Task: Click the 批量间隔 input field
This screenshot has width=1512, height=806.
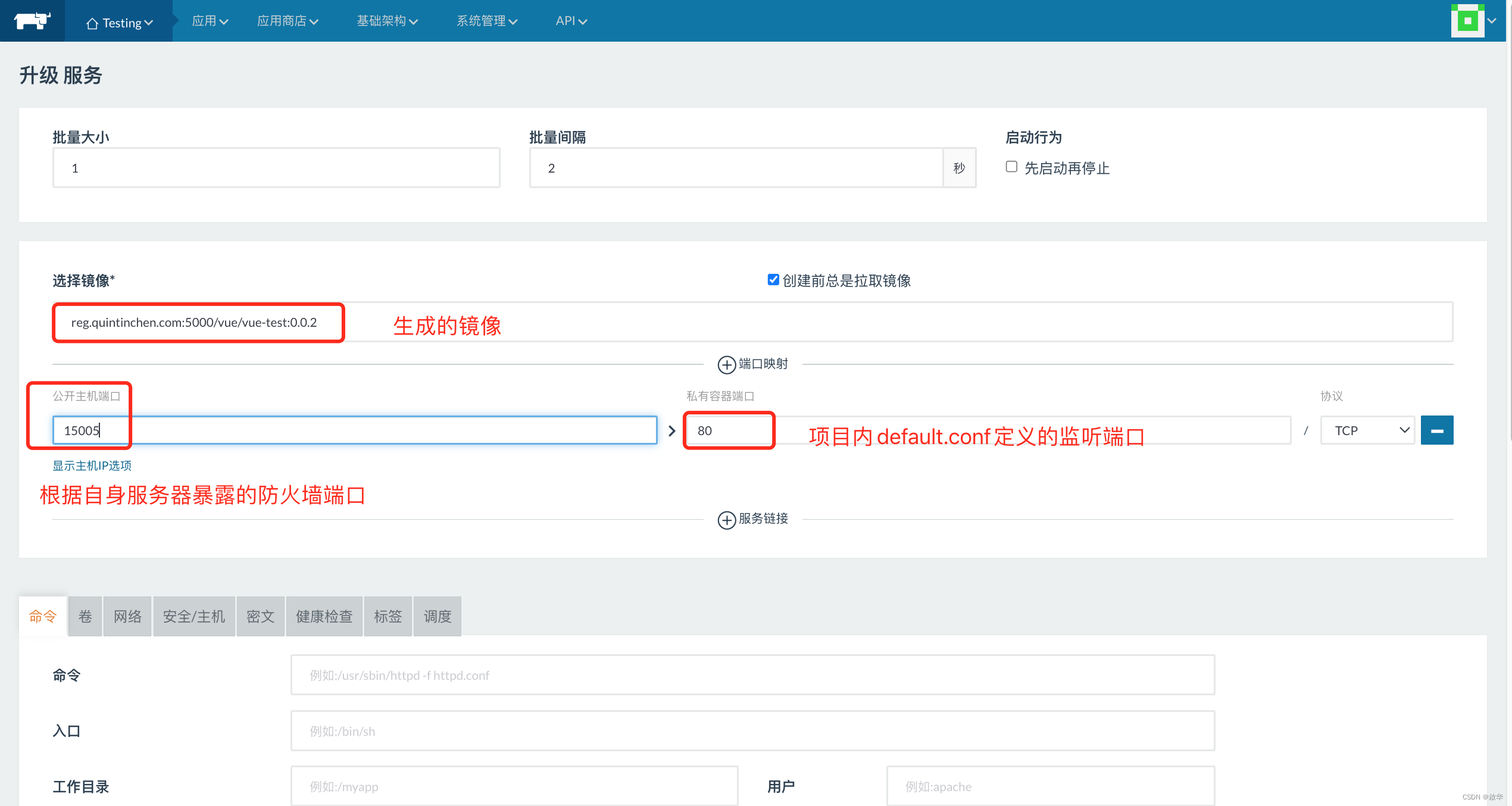Action: pos(736,168)
